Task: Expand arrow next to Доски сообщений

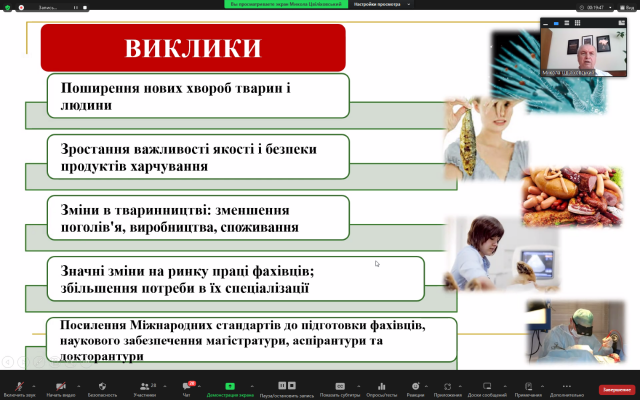Action: 504,386
